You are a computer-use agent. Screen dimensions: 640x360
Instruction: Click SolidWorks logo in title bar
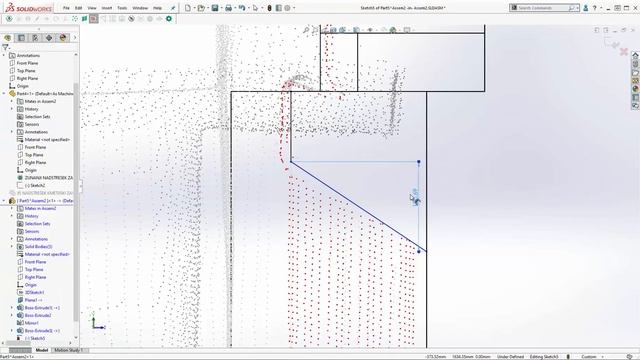point(29,8)
